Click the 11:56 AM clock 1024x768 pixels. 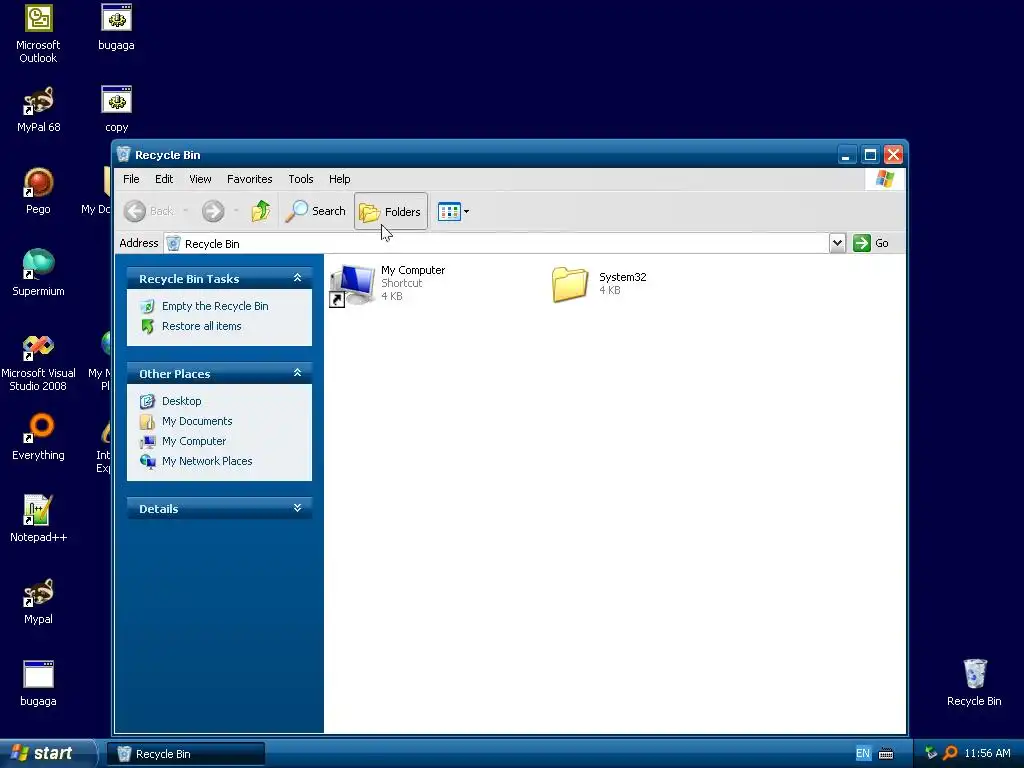point(987,753)
